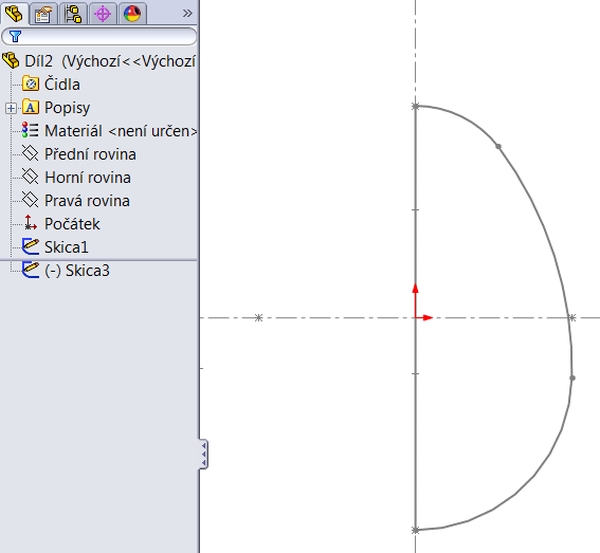Image resolution: width=600 pixels, height=553 pixels.
Task: Expand the Popisy annotations folder
Action: tap(10, 108)
